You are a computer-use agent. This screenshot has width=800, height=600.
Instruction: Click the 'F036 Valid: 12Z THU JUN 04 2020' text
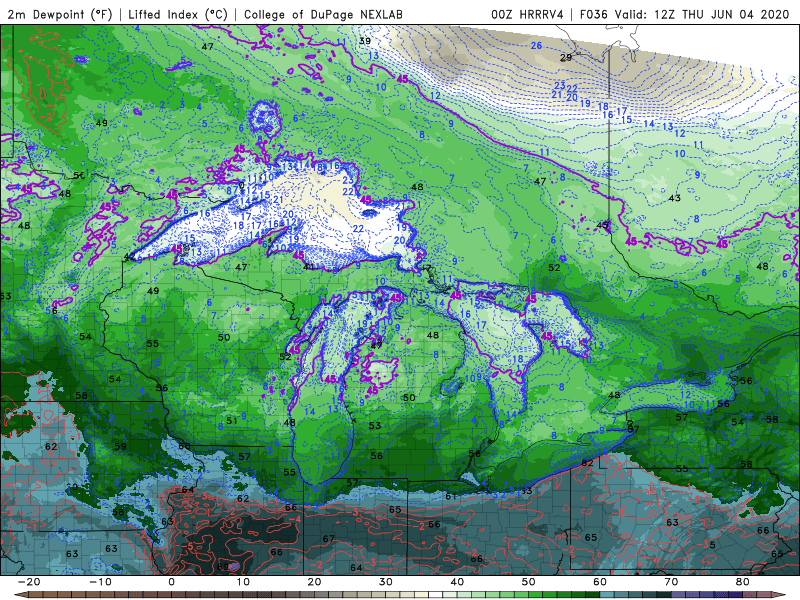tap(685, 14)
